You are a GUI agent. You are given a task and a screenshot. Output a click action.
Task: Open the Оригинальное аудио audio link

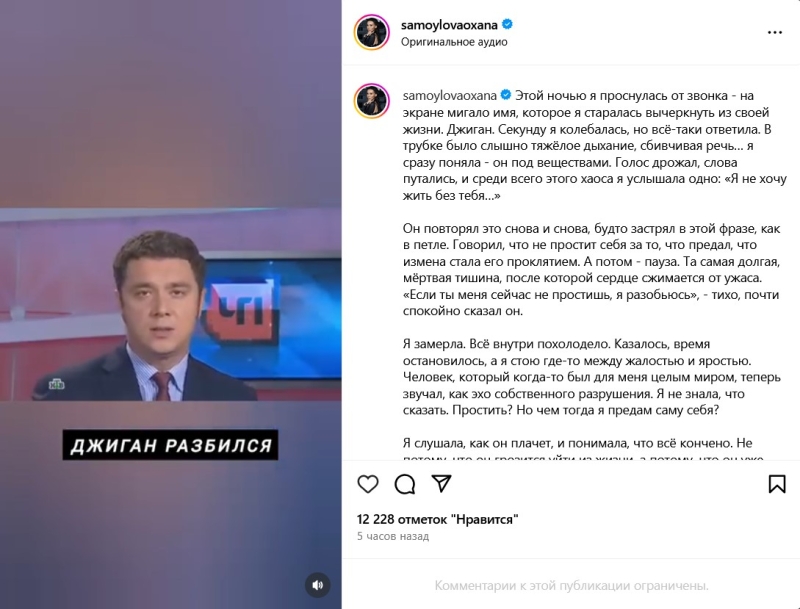click(454, 42)
